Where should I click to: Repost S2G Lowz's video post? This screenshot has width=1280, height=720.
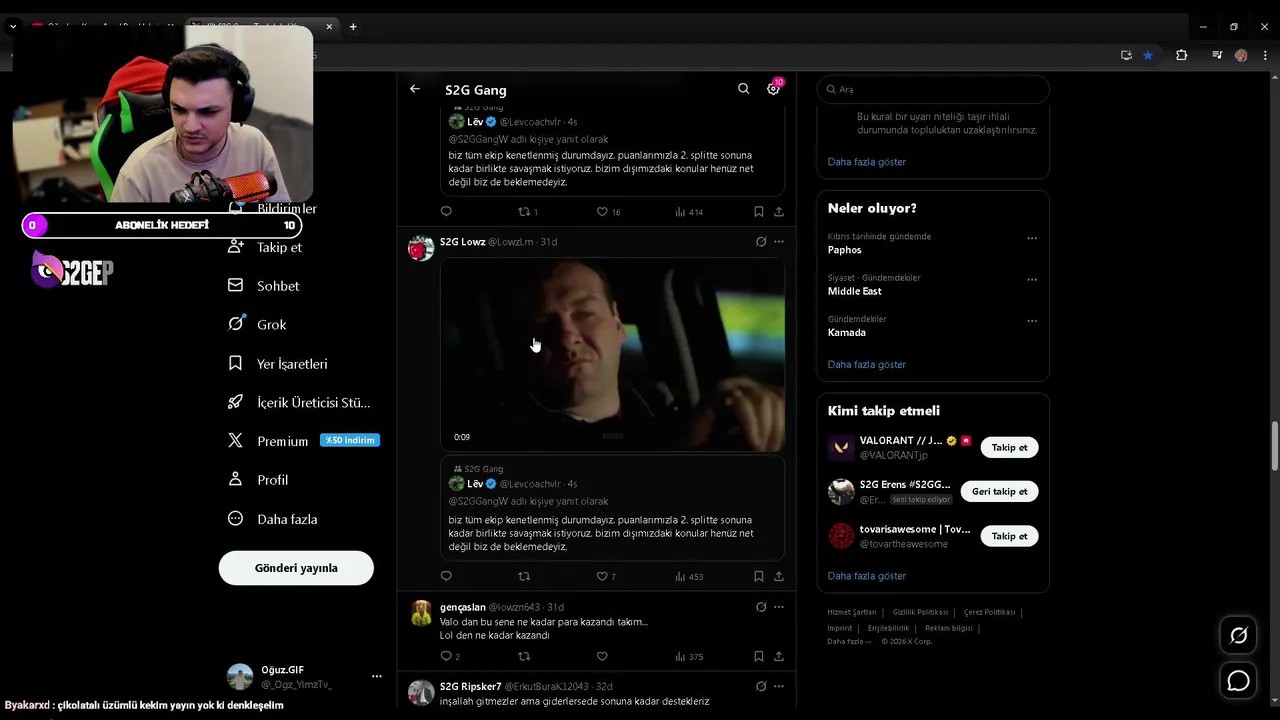click(x=523, y=576)
